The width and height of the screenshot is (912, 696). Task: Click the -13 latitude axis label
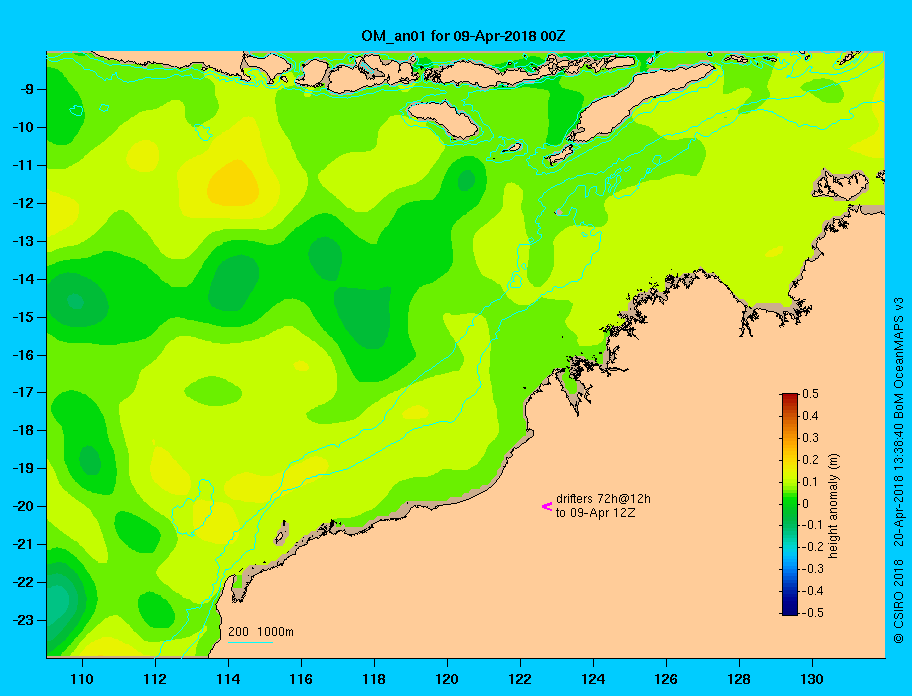tap(23, 241)
